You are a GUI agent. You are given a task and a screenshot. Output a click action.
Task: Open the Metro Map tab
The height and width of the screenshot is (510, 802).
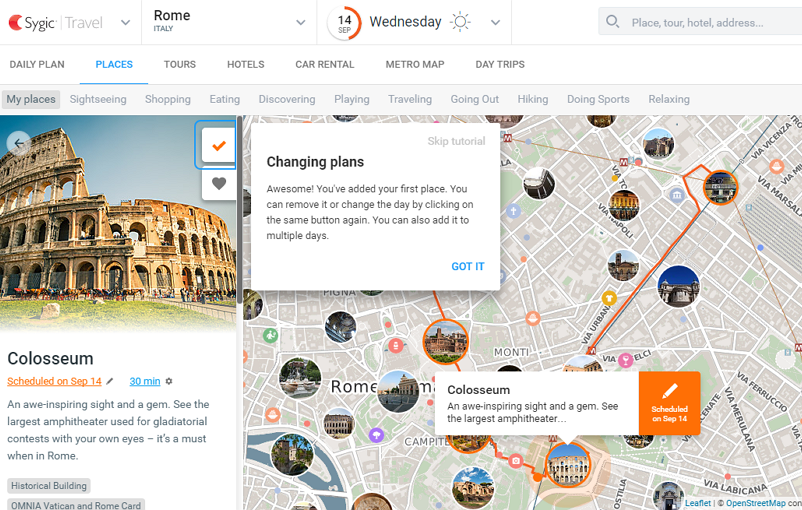[x=414, y=64]
